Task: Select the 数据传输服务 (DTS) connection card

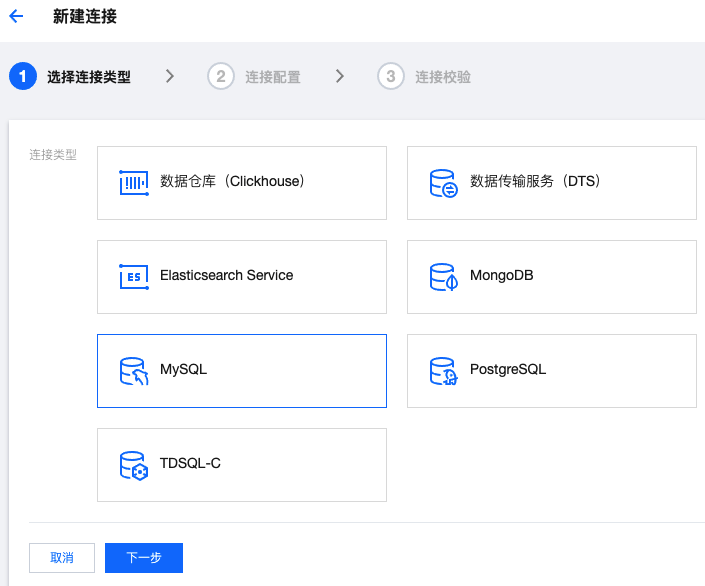Action: (552, 183)
